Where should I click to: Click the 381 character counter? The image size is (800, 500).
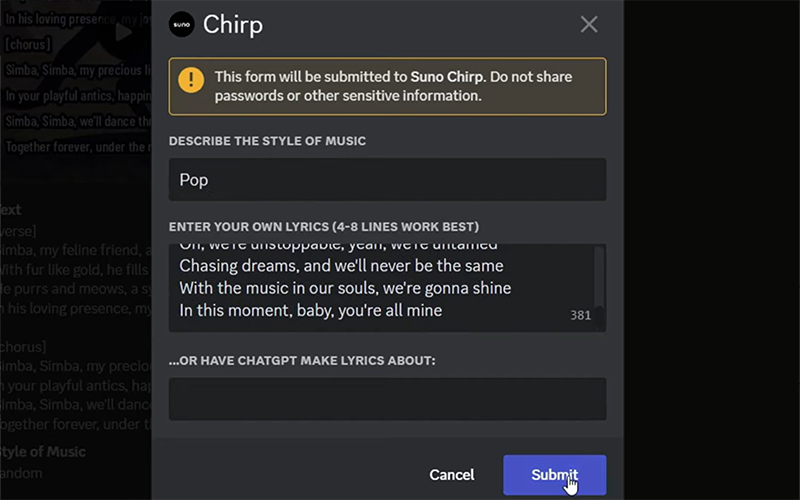coord(580,315)
